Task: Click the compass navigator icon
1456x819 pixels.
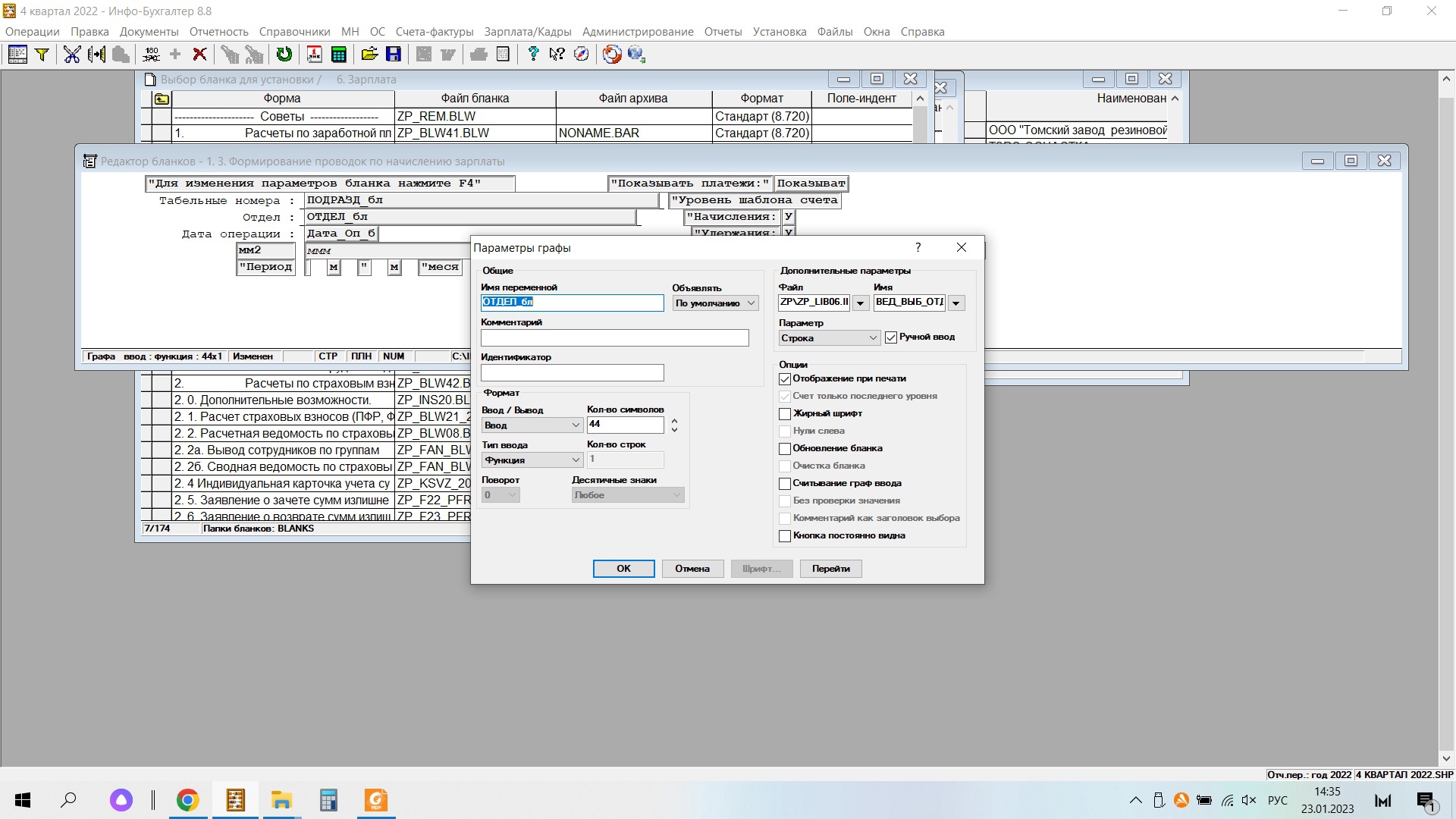Action: 582,54
